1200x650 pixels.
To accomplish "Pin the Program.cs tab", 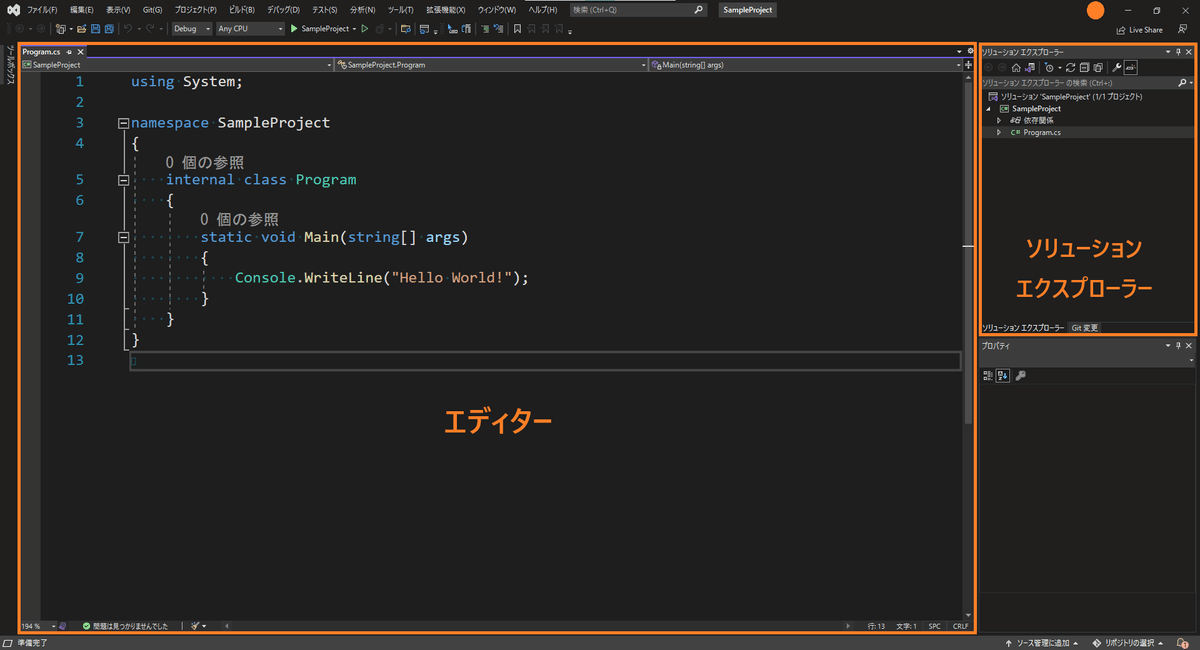I will point(69,51).
